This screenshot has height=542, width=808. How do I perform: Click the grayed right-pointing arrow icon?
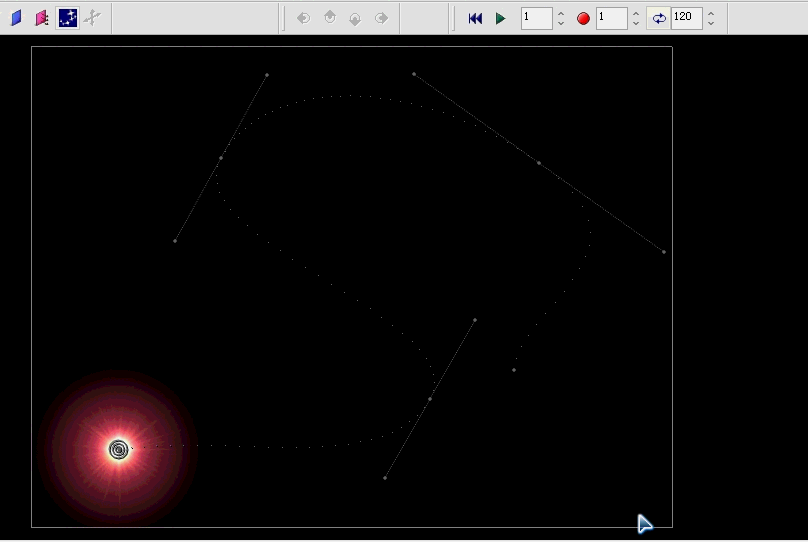pyautogui.click(x=381, y=19)
